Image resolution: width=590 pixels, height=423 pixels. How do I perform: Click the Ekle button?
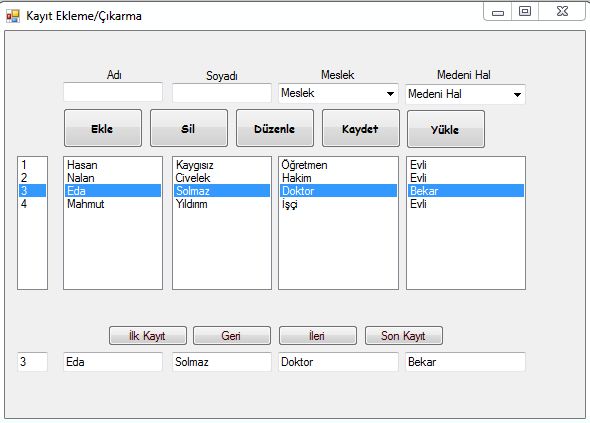click(103, 128)
